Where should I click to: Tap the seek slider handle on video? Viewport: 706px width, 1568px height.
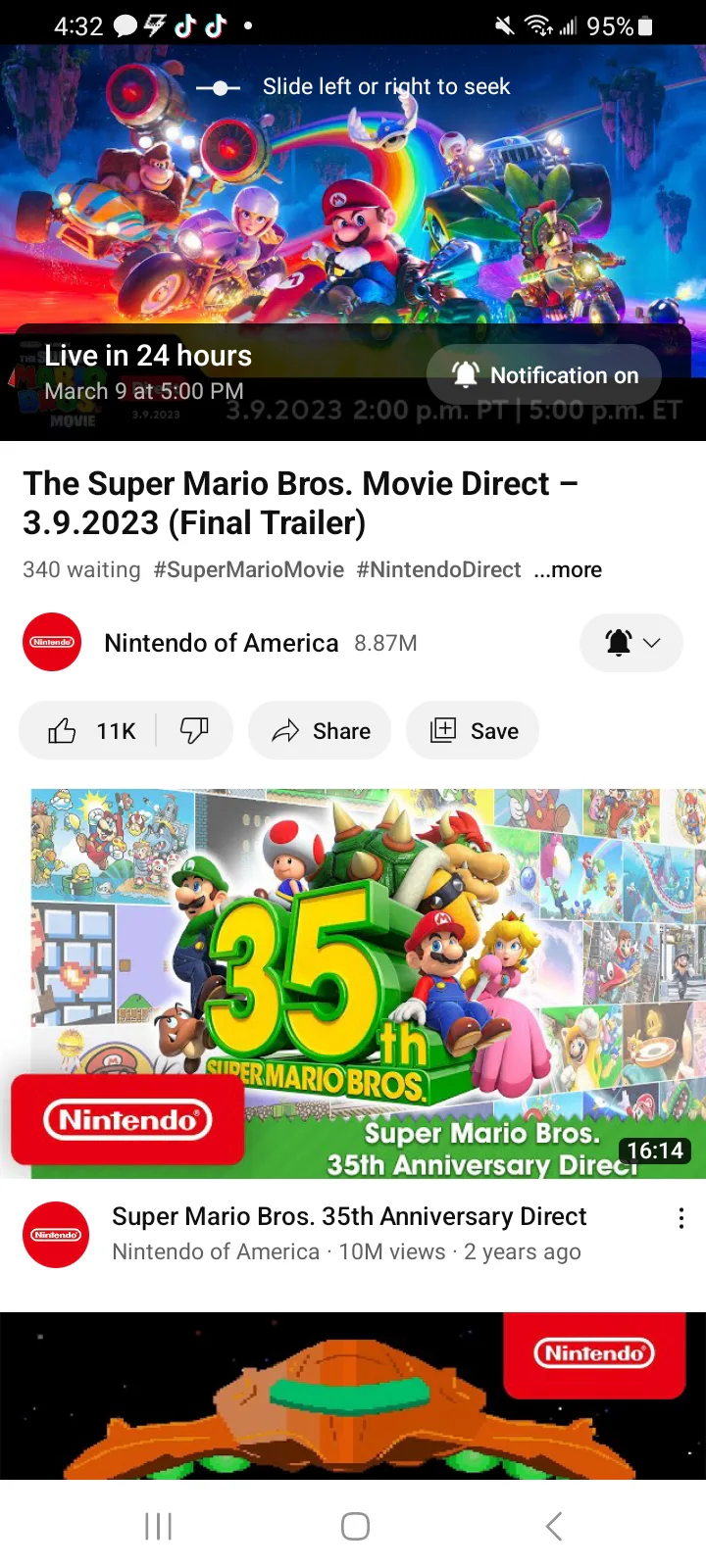pyautogui.click(x=220, y=88)
